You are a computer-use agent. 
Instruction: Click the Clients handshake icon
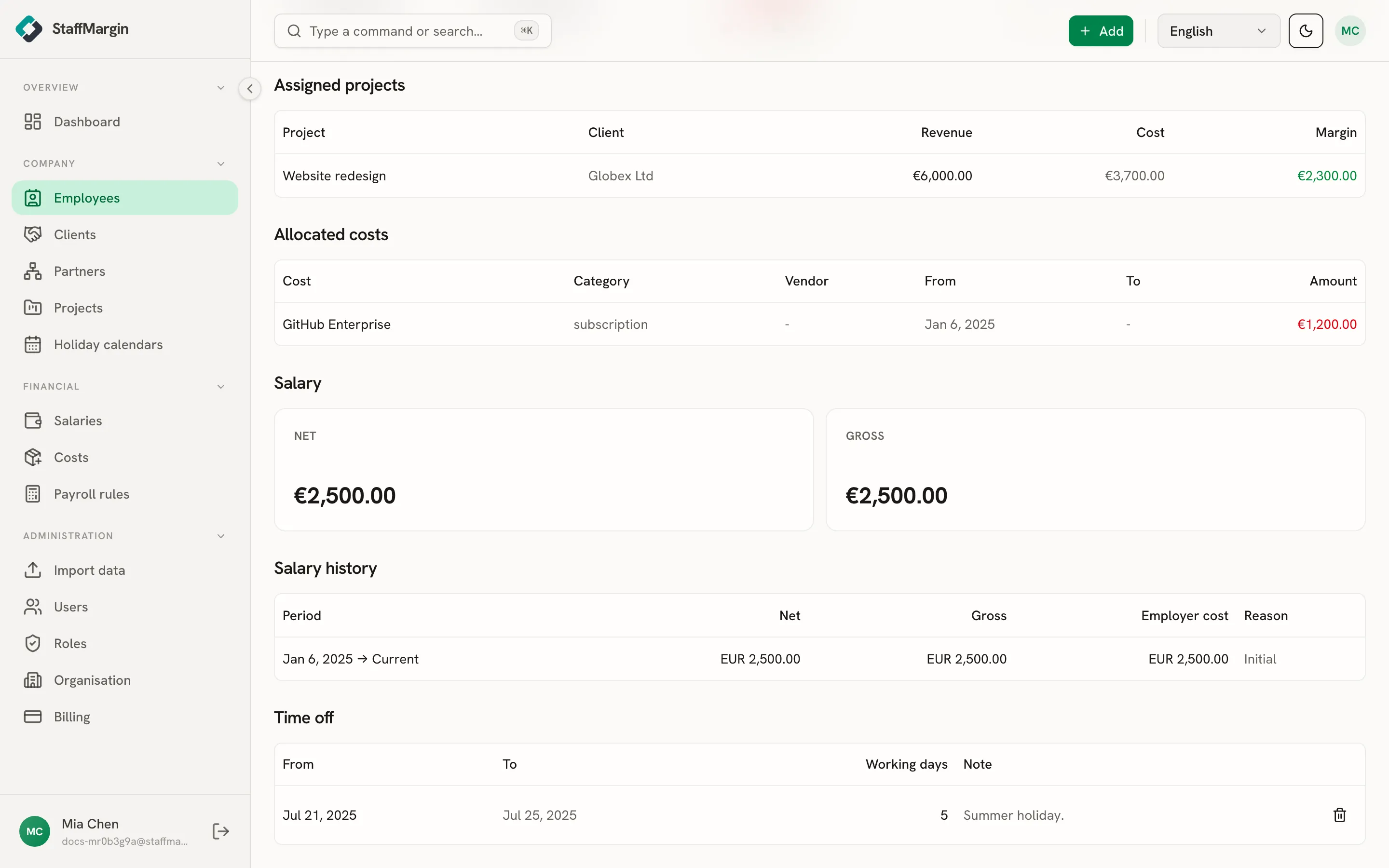33,234
